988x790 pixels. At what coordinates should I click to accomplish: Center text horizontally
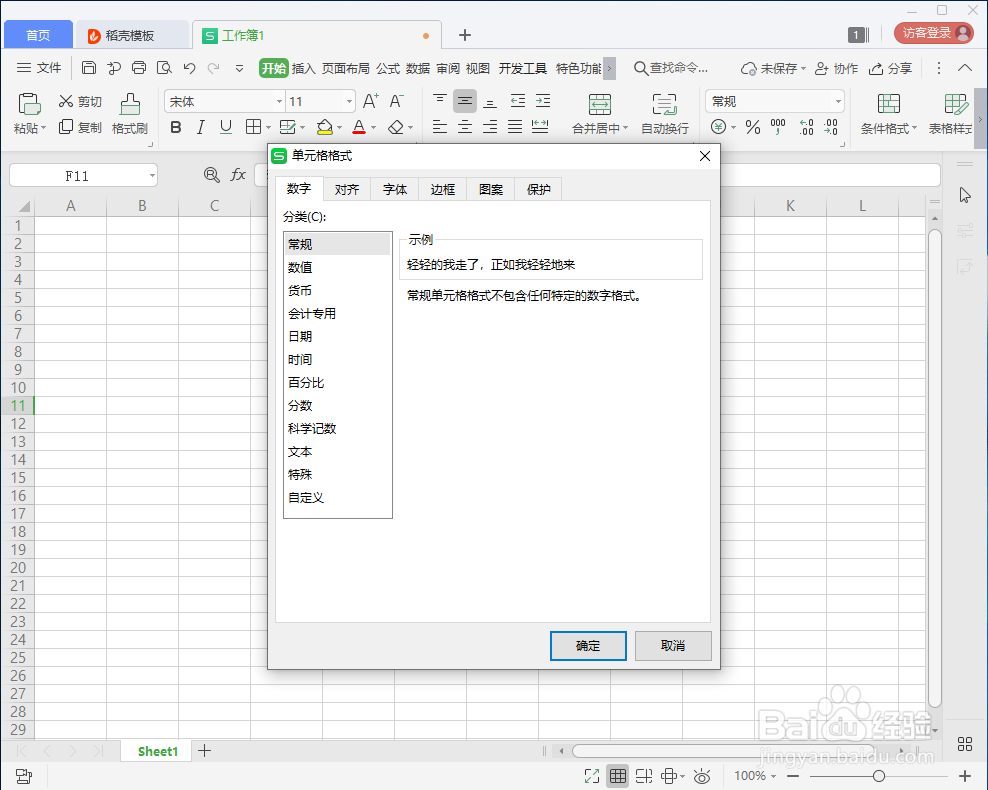(464, 127)
